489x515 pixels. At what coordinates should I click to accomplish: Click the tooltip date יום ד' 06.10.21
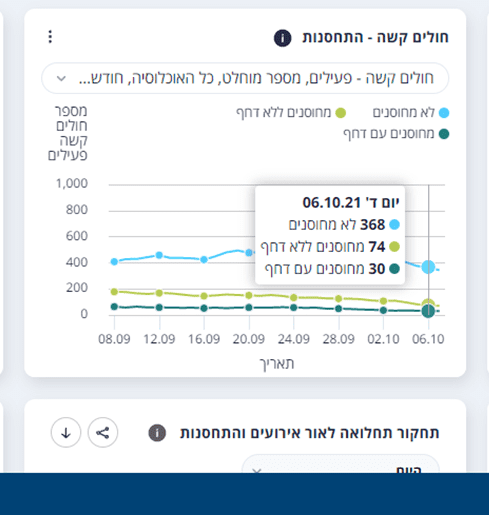tap(351, 203)
